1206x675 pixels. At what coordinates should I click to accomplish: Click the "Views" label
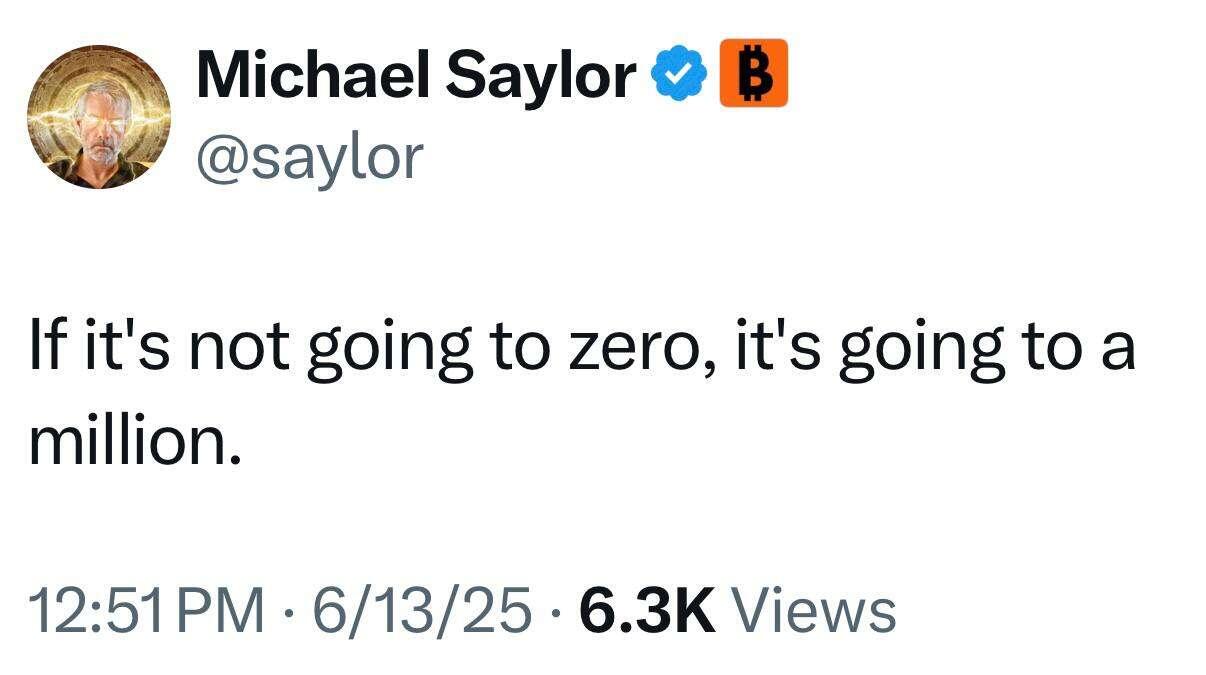click(x=814, y=610)
